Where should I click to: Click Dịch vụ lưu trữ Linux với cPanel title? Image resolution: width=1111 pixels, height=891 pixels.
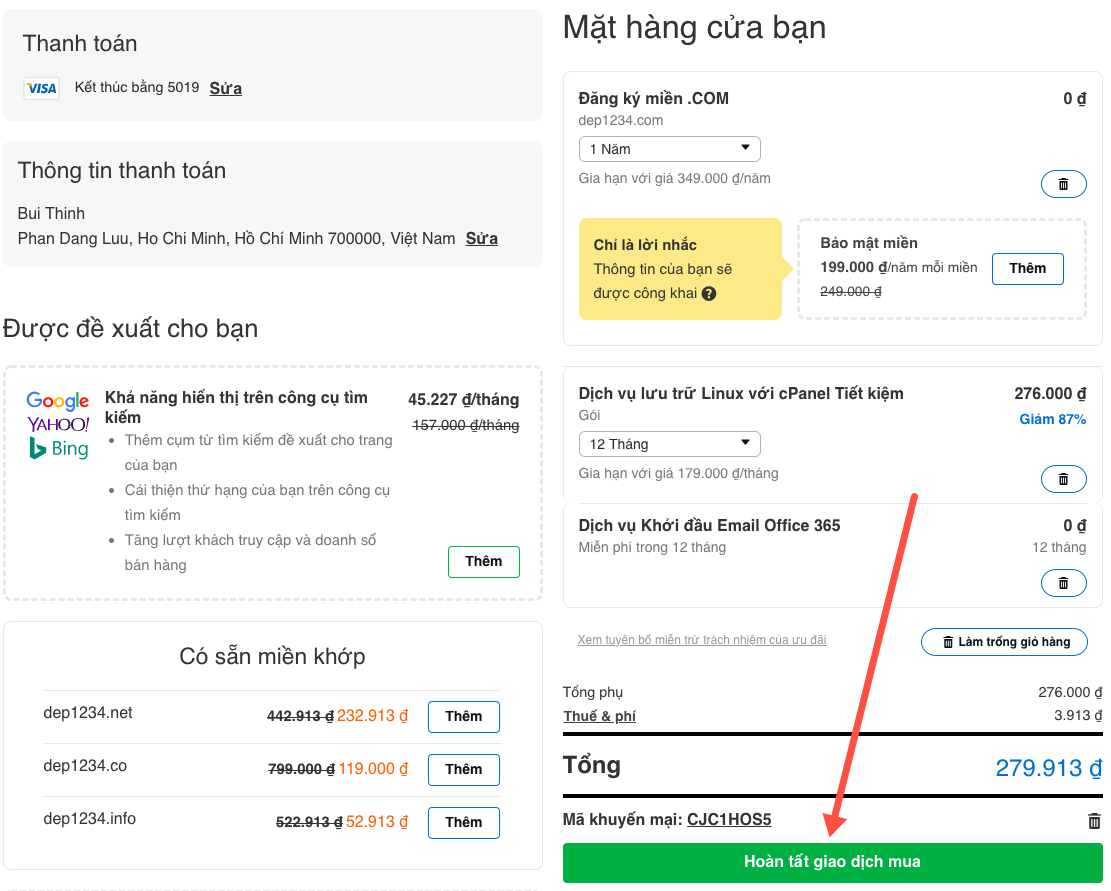coord(741,394)
